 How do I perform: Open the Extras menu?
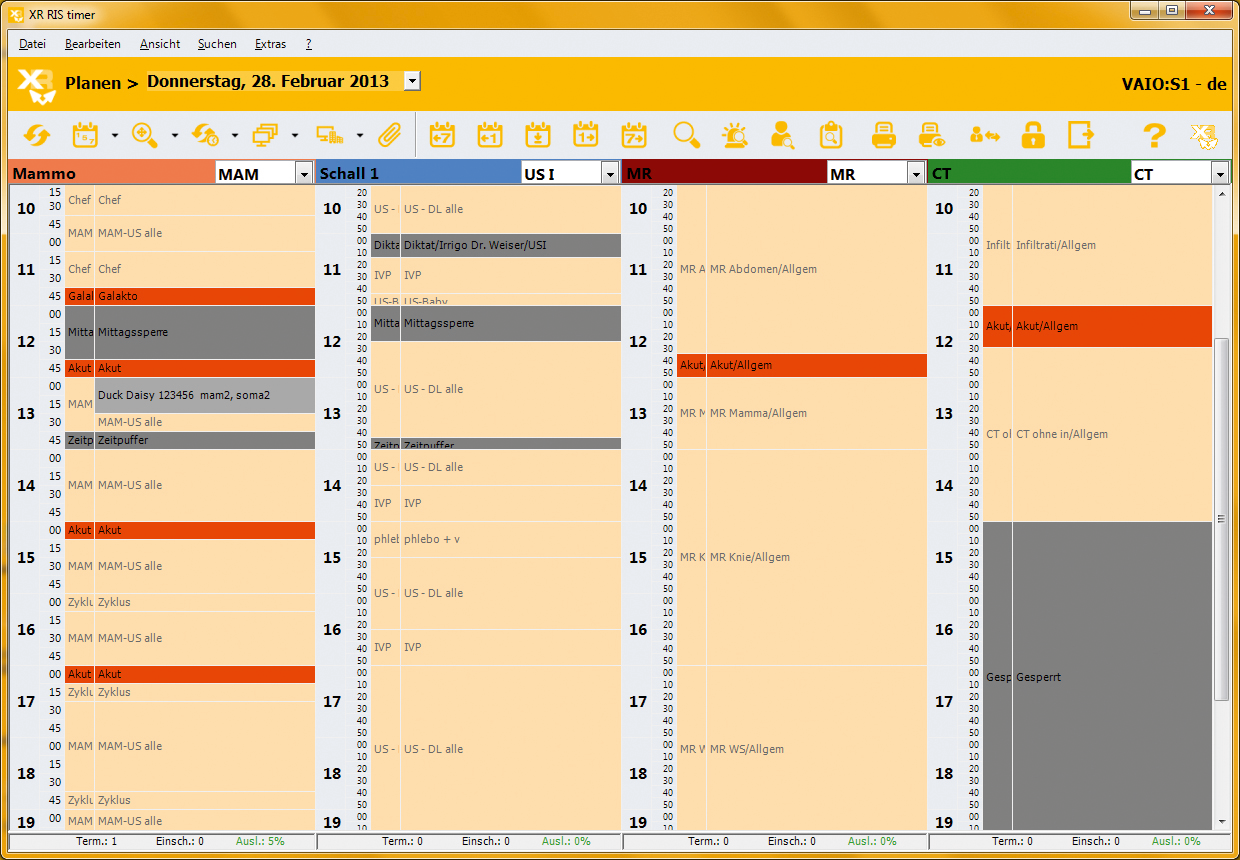[x=270, y=44]
